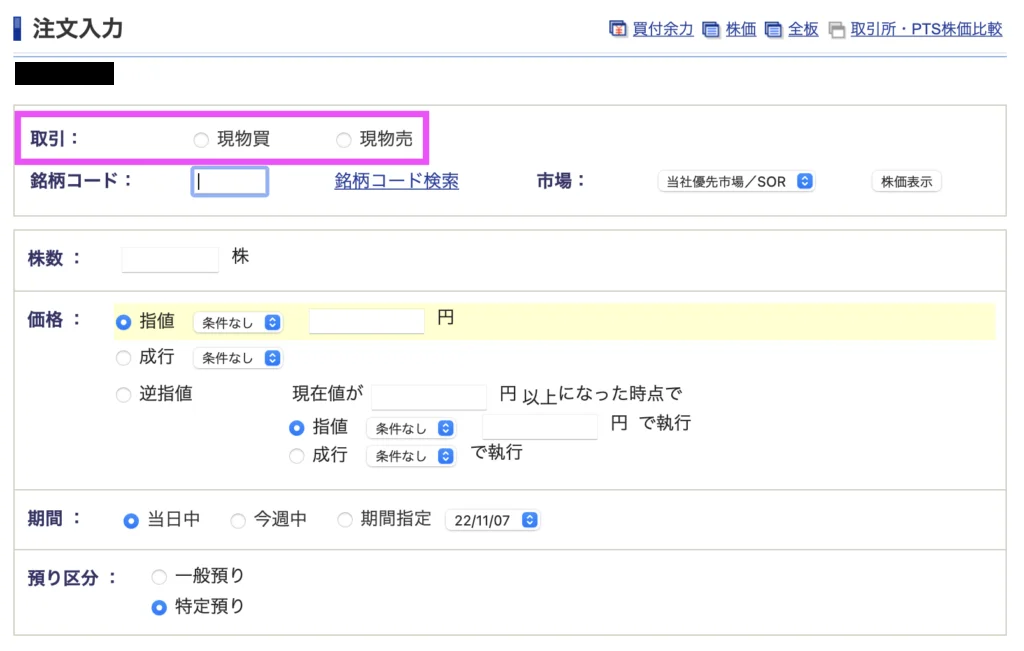Select the top 指値 price radio button
Image resolution: width=1024 pixels, height=651 pixels.
[123, 322]
